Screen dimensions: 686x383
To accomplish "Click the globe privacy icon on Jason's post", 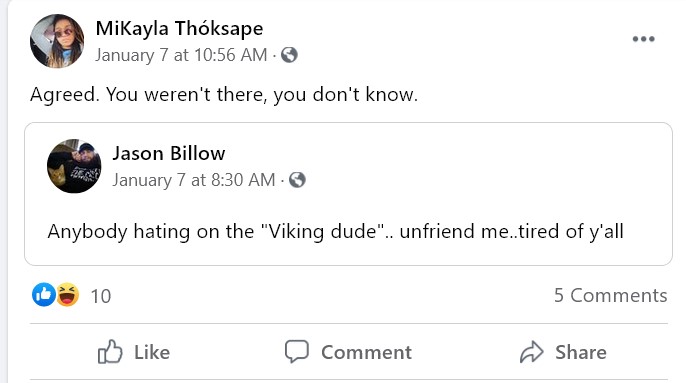I will 297,180.
